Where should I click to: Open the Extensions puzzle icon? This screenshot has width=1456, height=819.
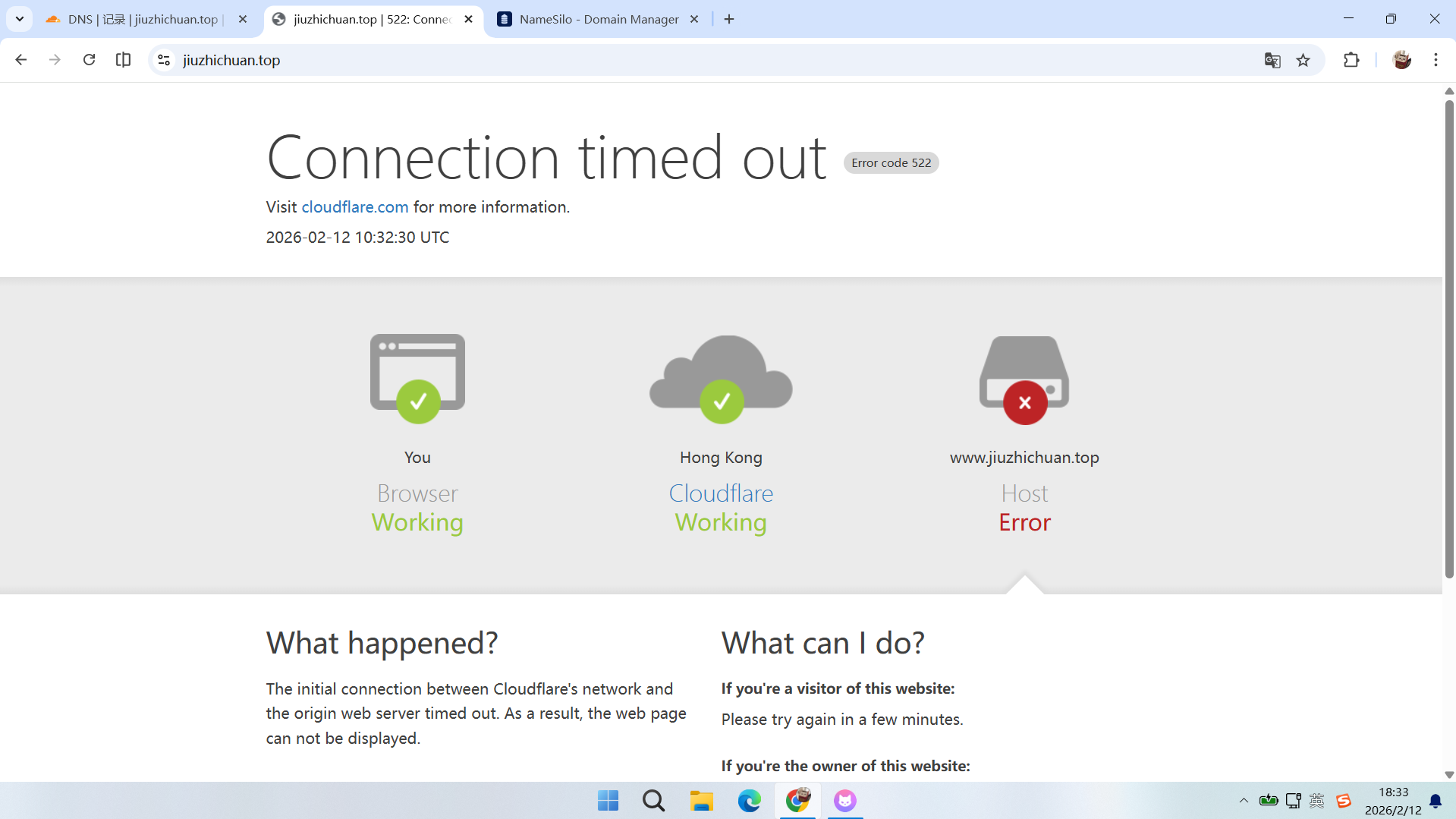pyautogui.click(x=1351, y=60)
